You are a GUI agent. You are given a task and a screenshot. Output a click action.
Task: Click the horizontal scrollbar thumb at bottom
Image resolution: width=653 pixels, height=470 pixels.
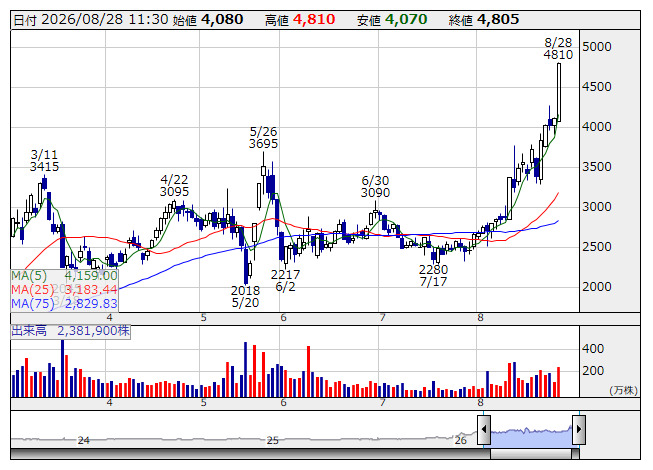tap(531, 454)
